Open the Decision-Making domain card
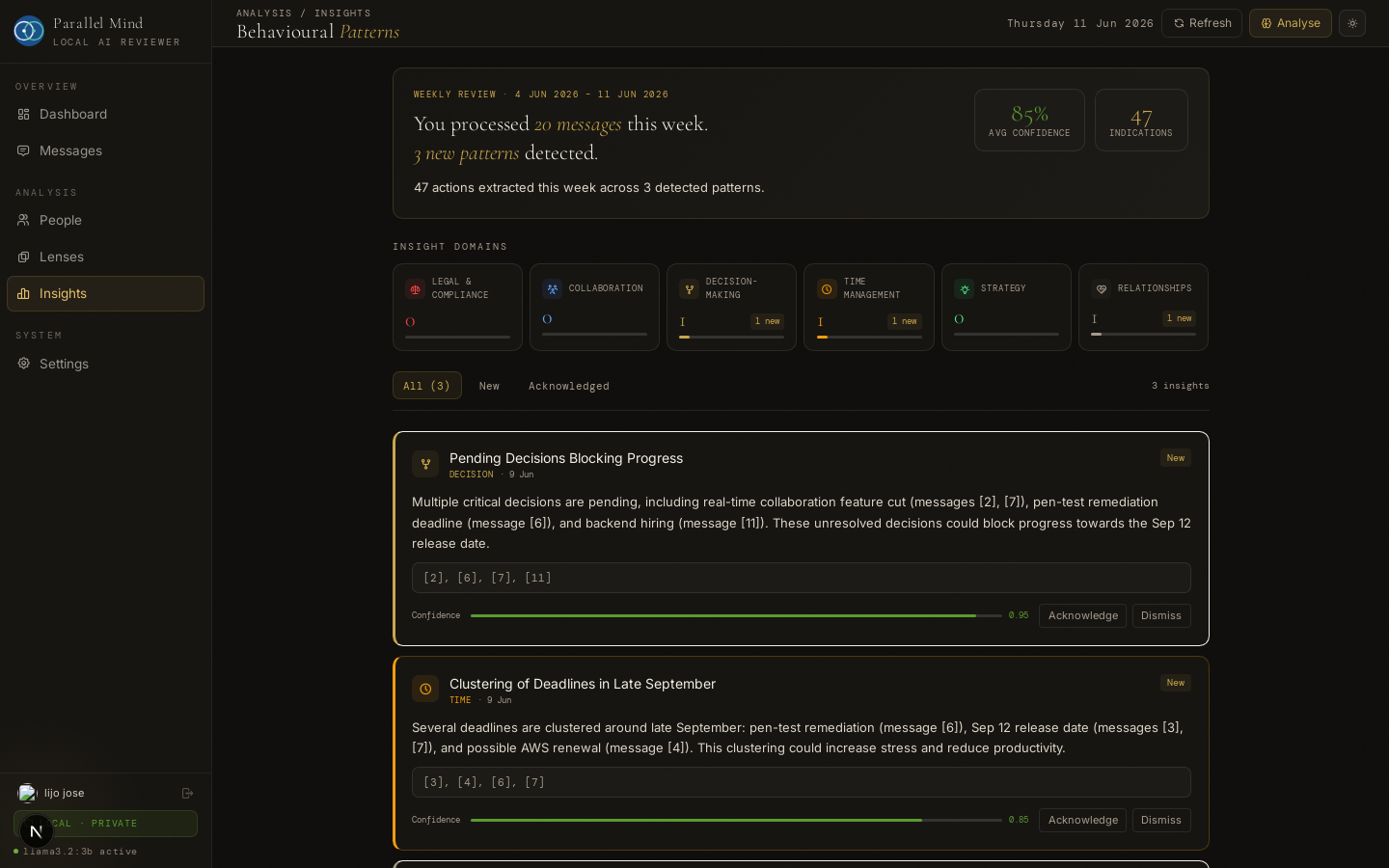 [x=731, y=307]
